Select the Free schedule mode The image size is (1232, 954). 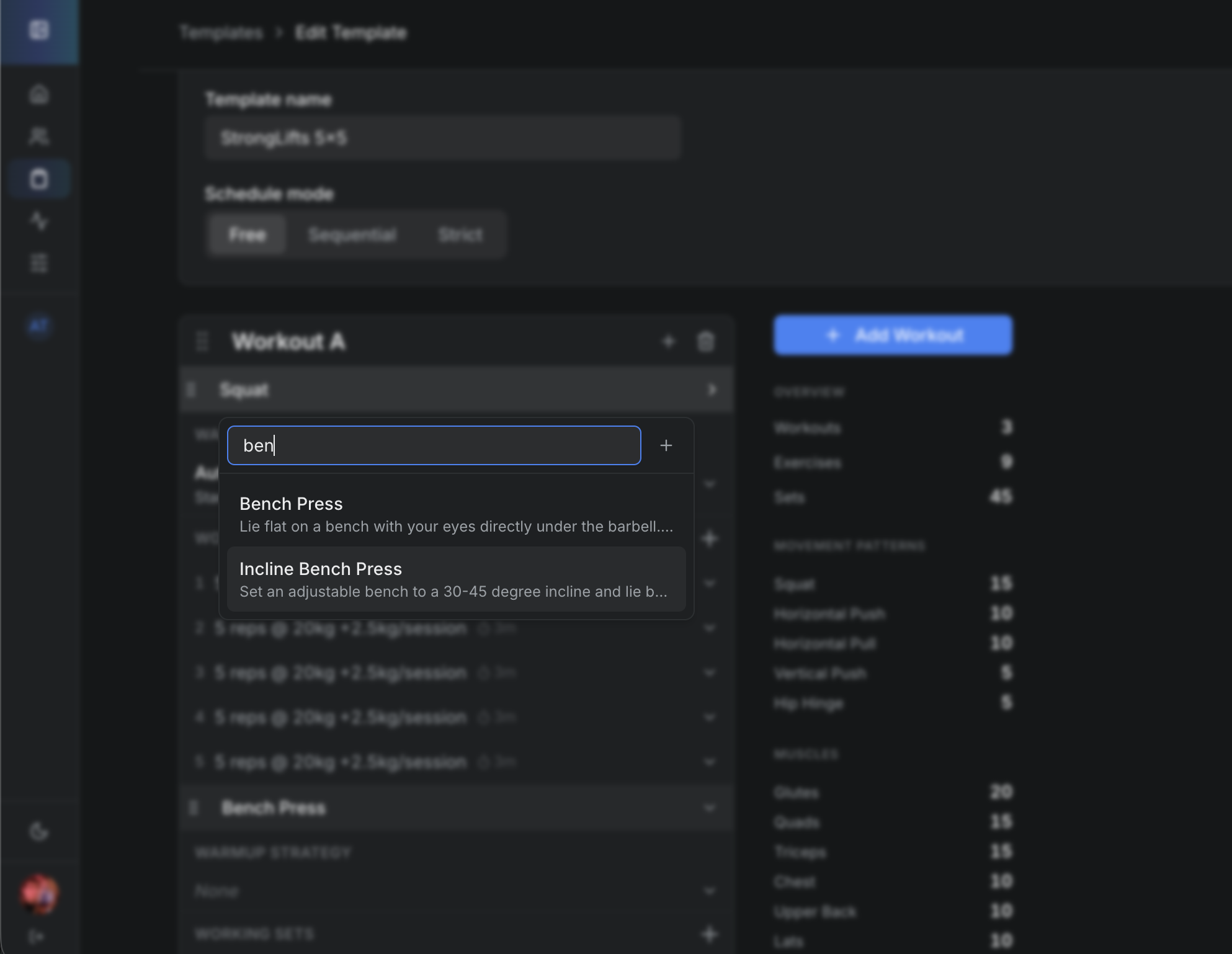[246, 234]
